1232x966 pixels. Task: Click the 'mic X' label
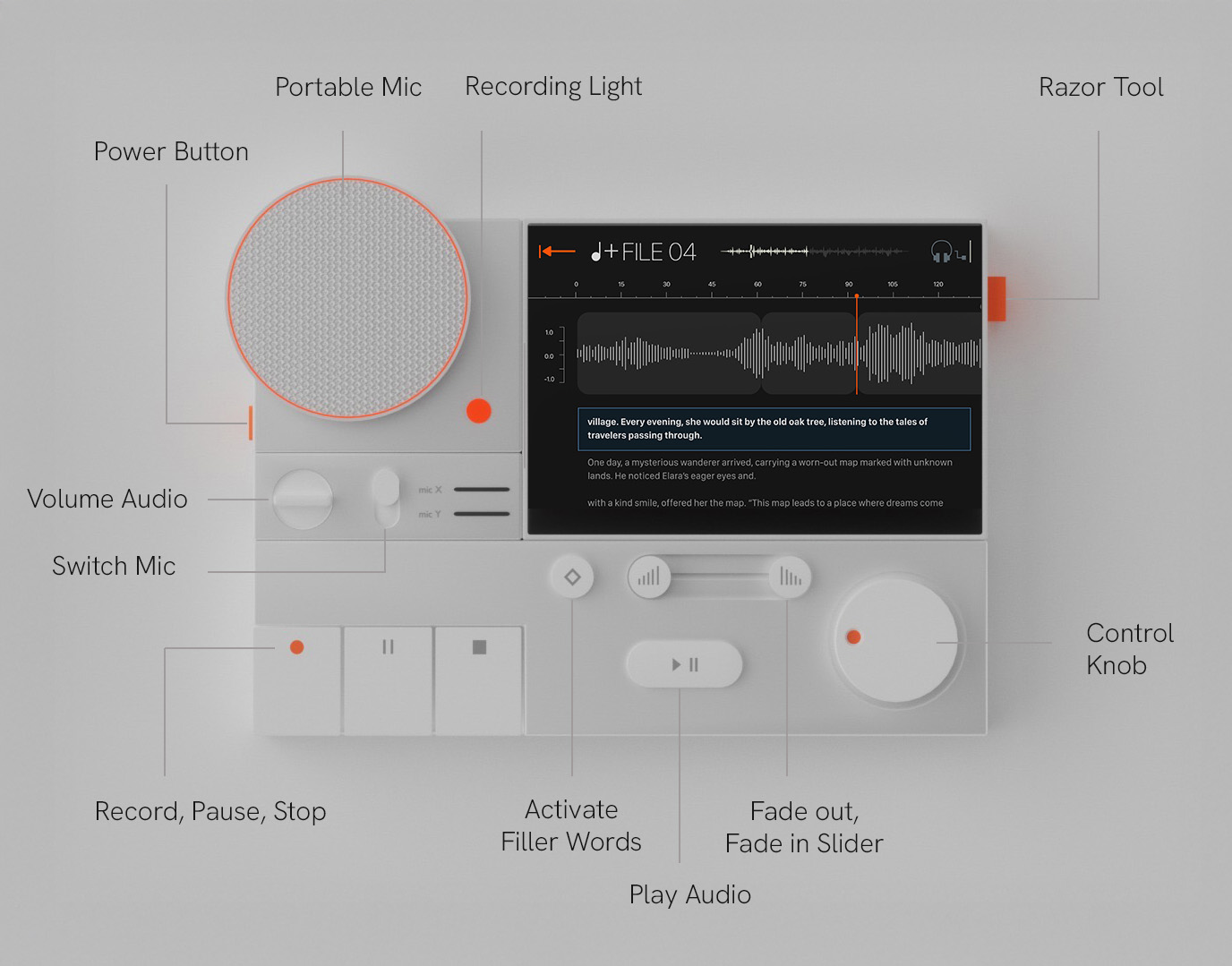[x=430, y=490]
